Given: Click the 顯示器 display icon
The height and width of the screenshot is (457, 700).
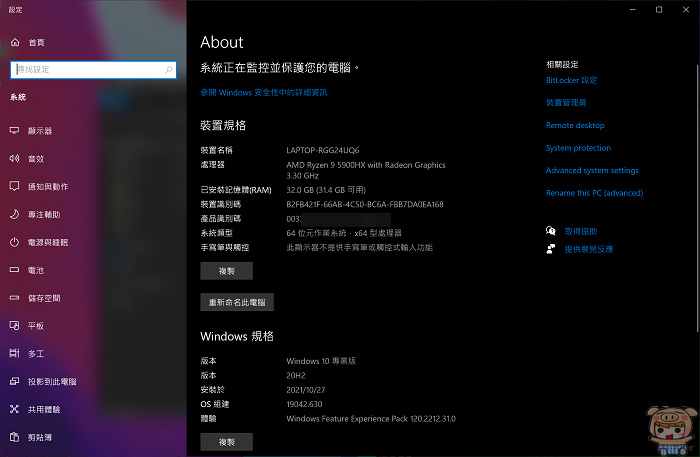Looking at the screenshot, I should pyautogui.click(x=14, y=131).
